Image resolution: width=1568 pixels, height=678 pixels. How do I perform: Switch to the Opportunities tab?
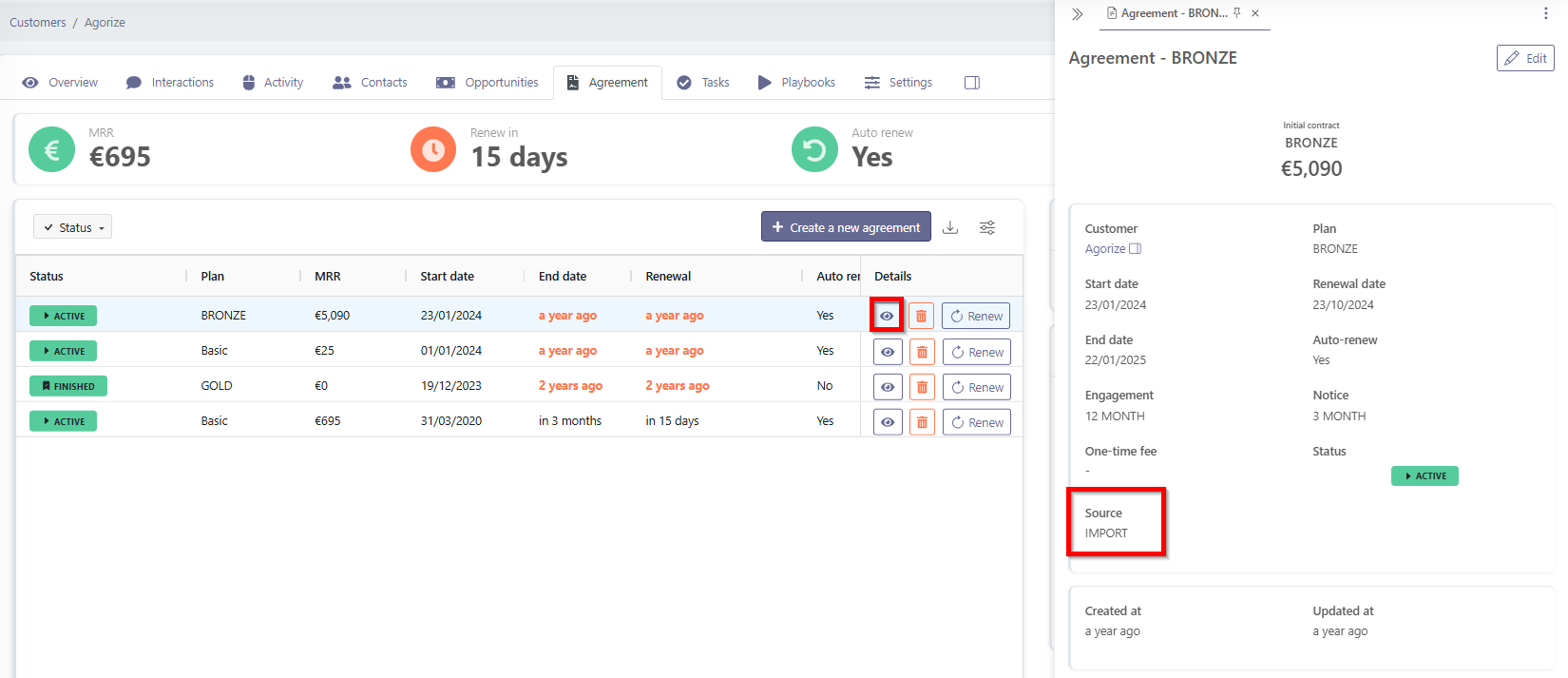488,83
